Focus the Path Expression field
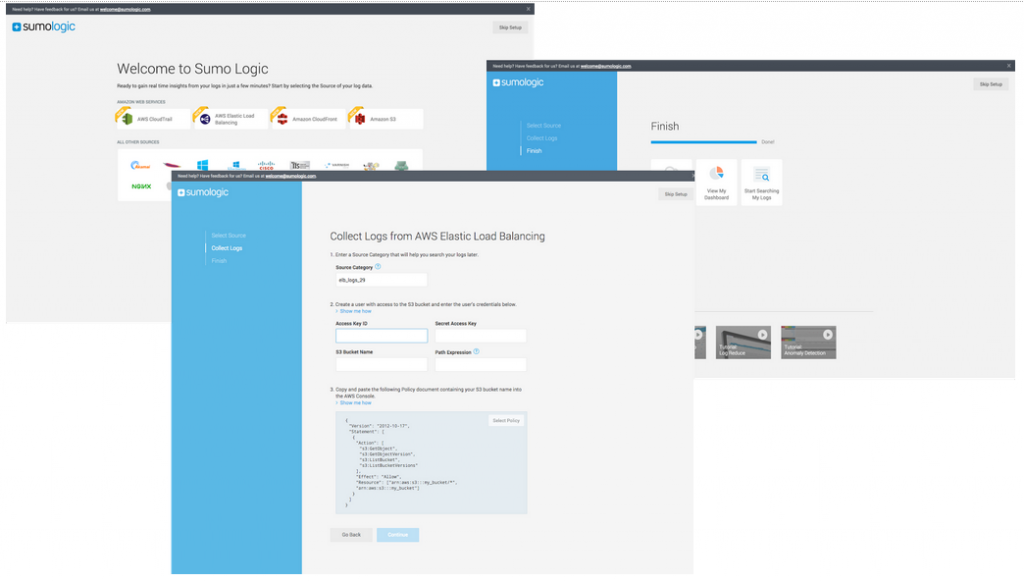Viewport: 1024px width, 582px height. (480, 364)
